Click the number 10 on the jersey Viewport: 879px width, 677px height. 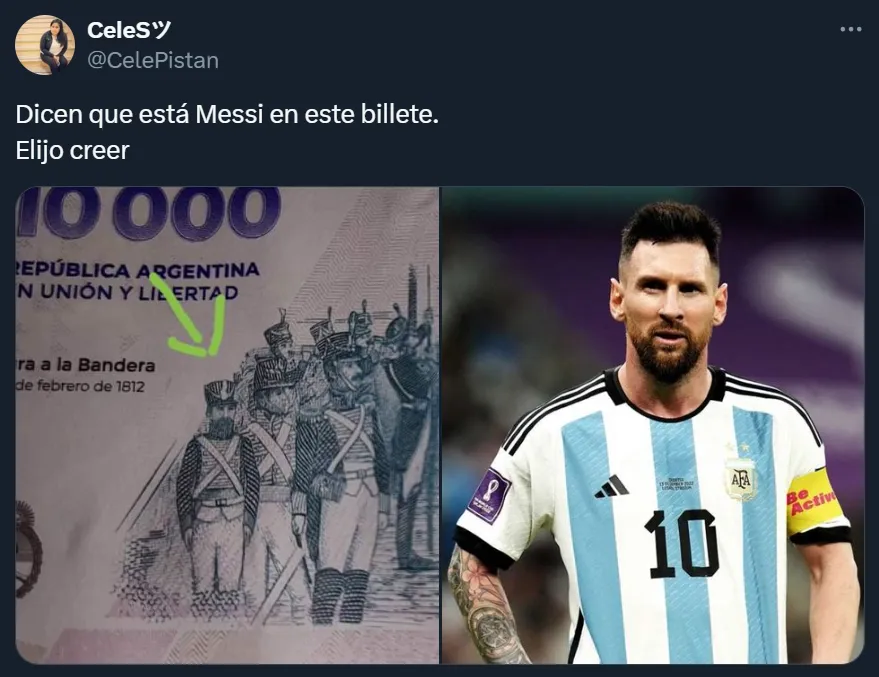pyautogui.click(x=682, y=544)
